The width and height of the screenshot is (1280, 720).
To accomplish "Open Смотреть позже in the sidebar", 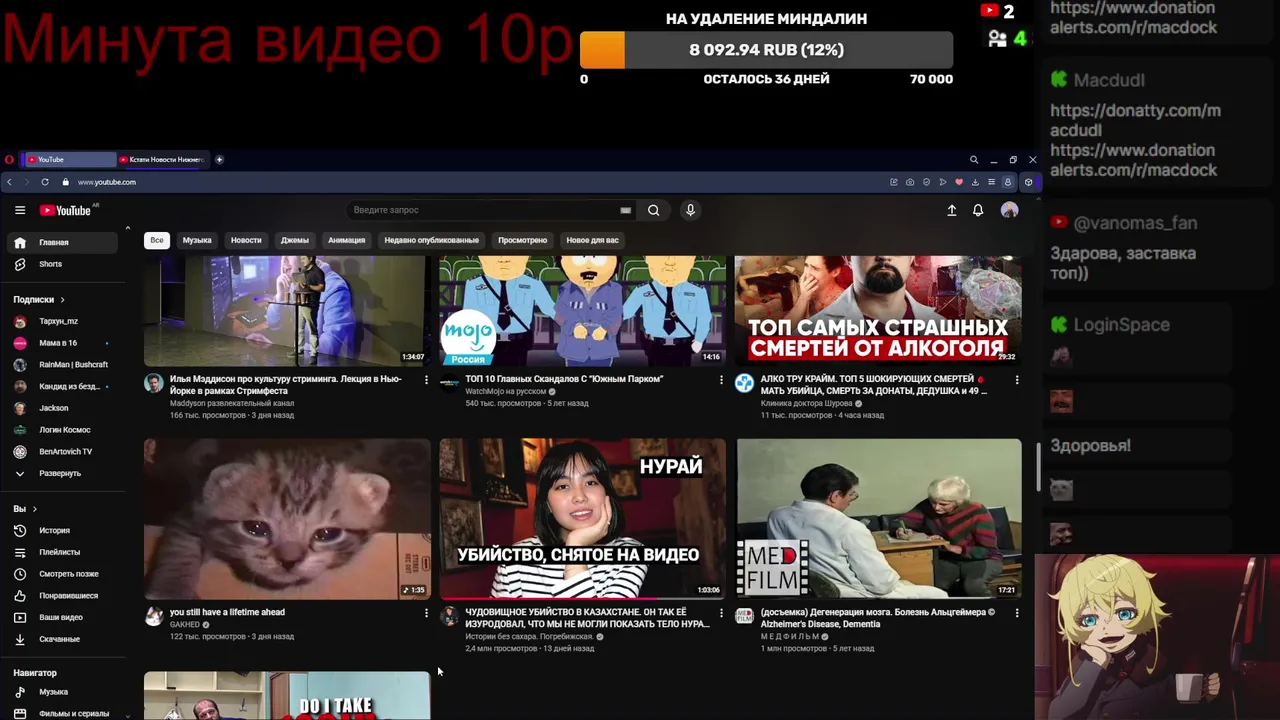I will click(62, 574).
